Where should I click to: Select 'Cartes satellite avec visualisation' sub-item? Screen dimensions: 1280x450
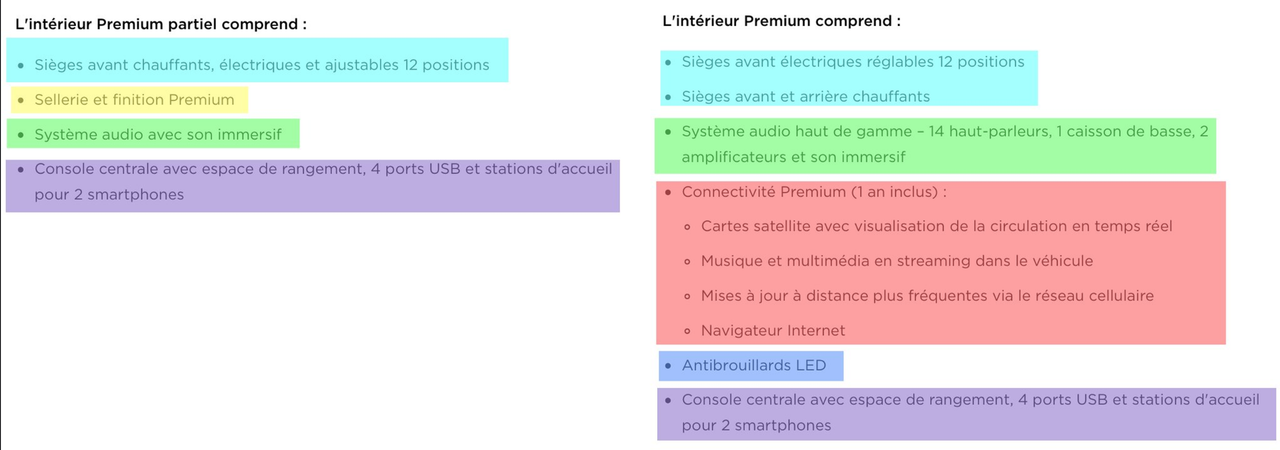[937, 227]
